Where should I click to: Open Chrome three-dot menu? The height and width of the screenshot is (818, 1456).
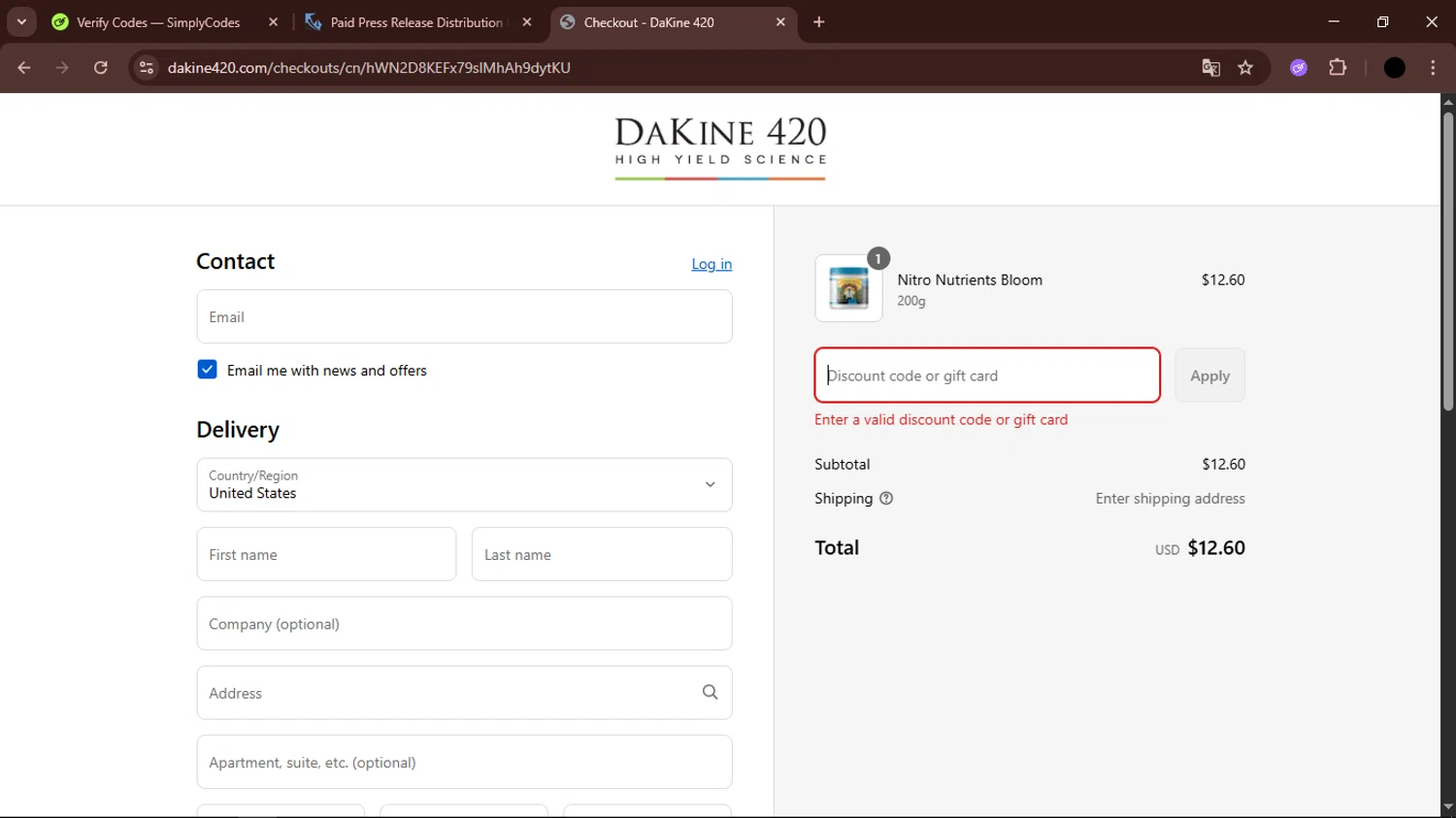coord(1433,68)
